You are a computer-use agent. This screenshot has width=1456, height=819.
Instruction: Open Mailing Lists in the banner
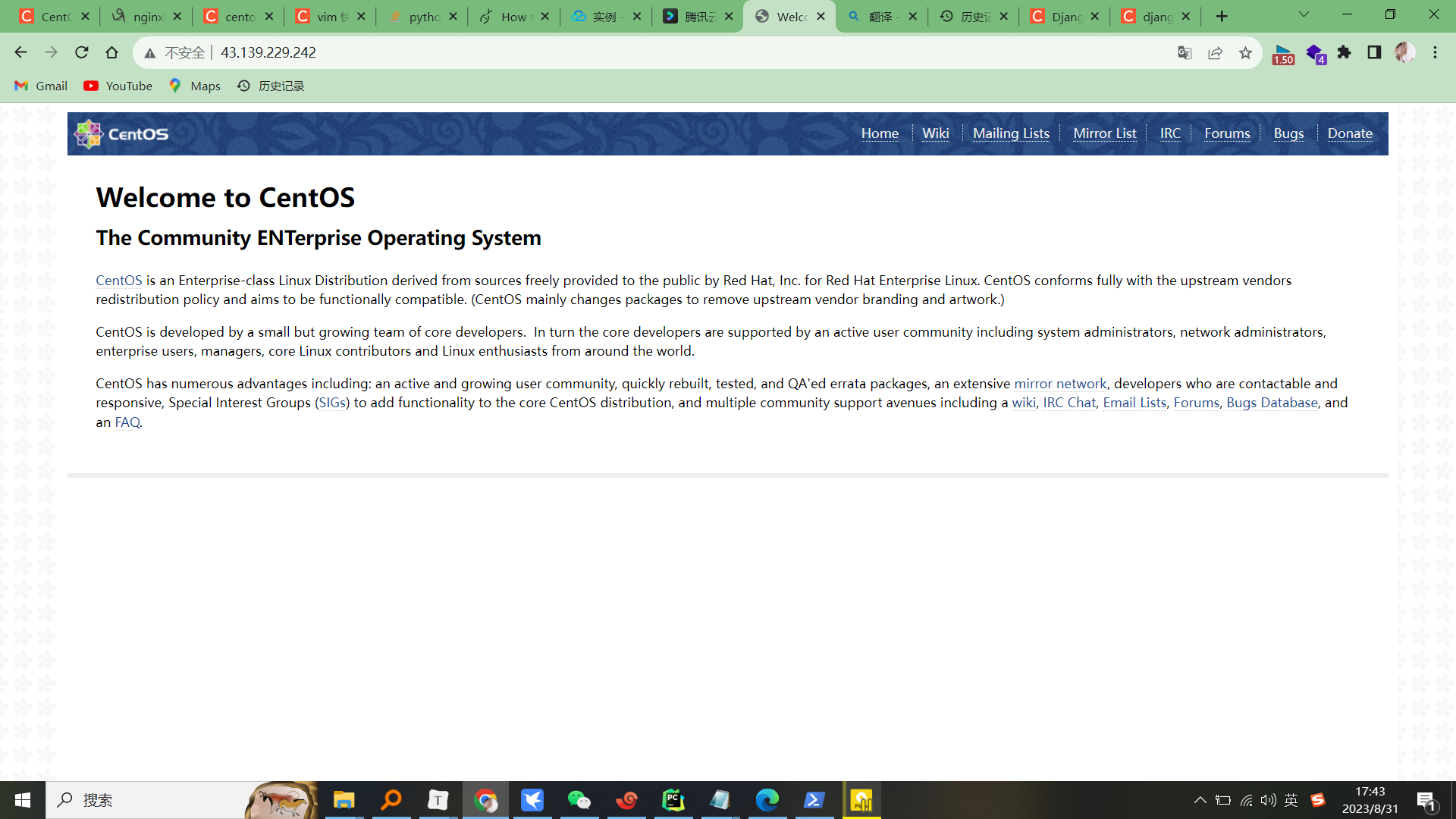1011,133
